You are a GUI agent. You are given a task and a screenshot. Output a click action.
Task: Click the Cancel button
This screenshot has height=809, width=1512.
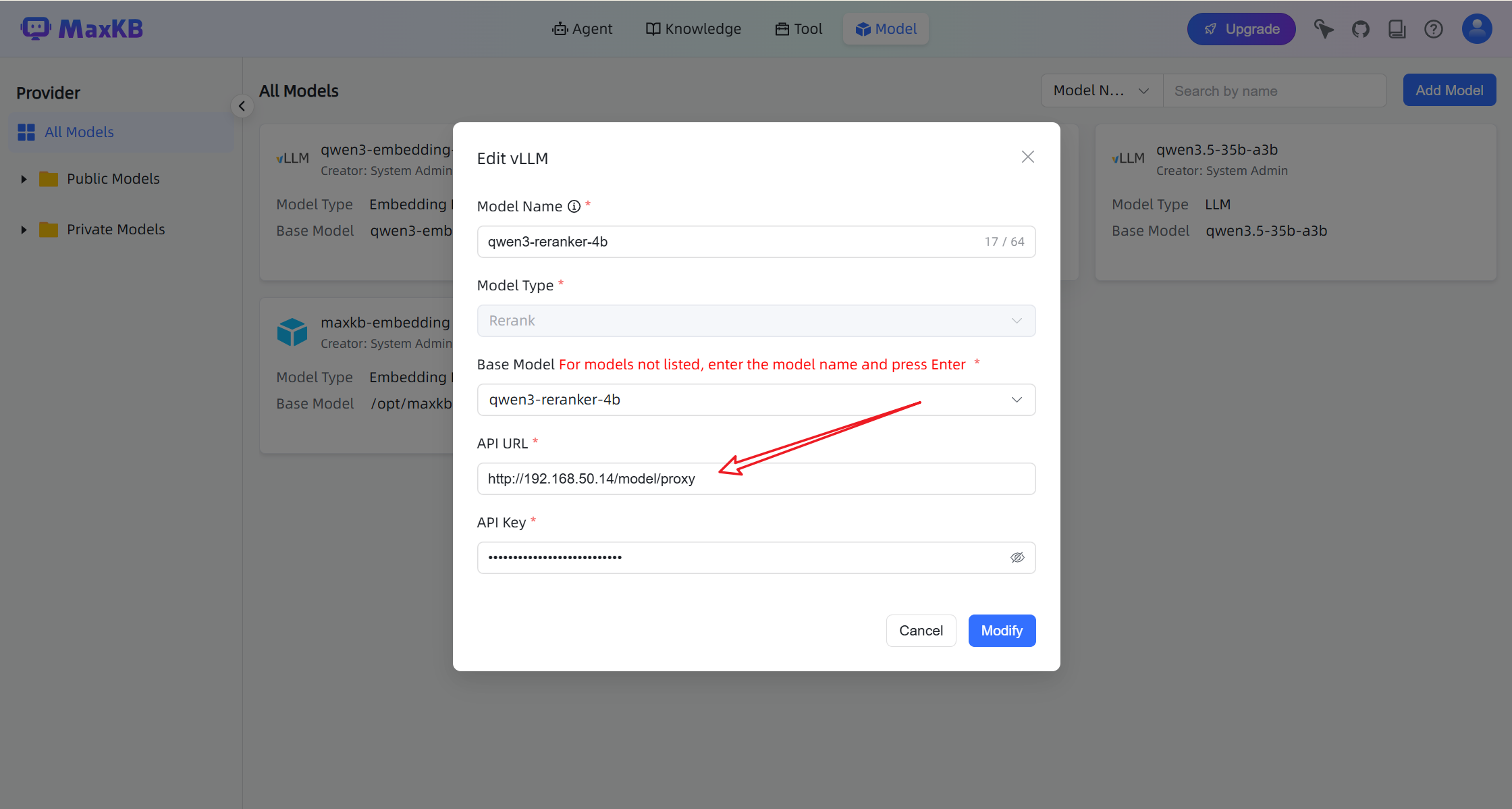click(921, 631)
